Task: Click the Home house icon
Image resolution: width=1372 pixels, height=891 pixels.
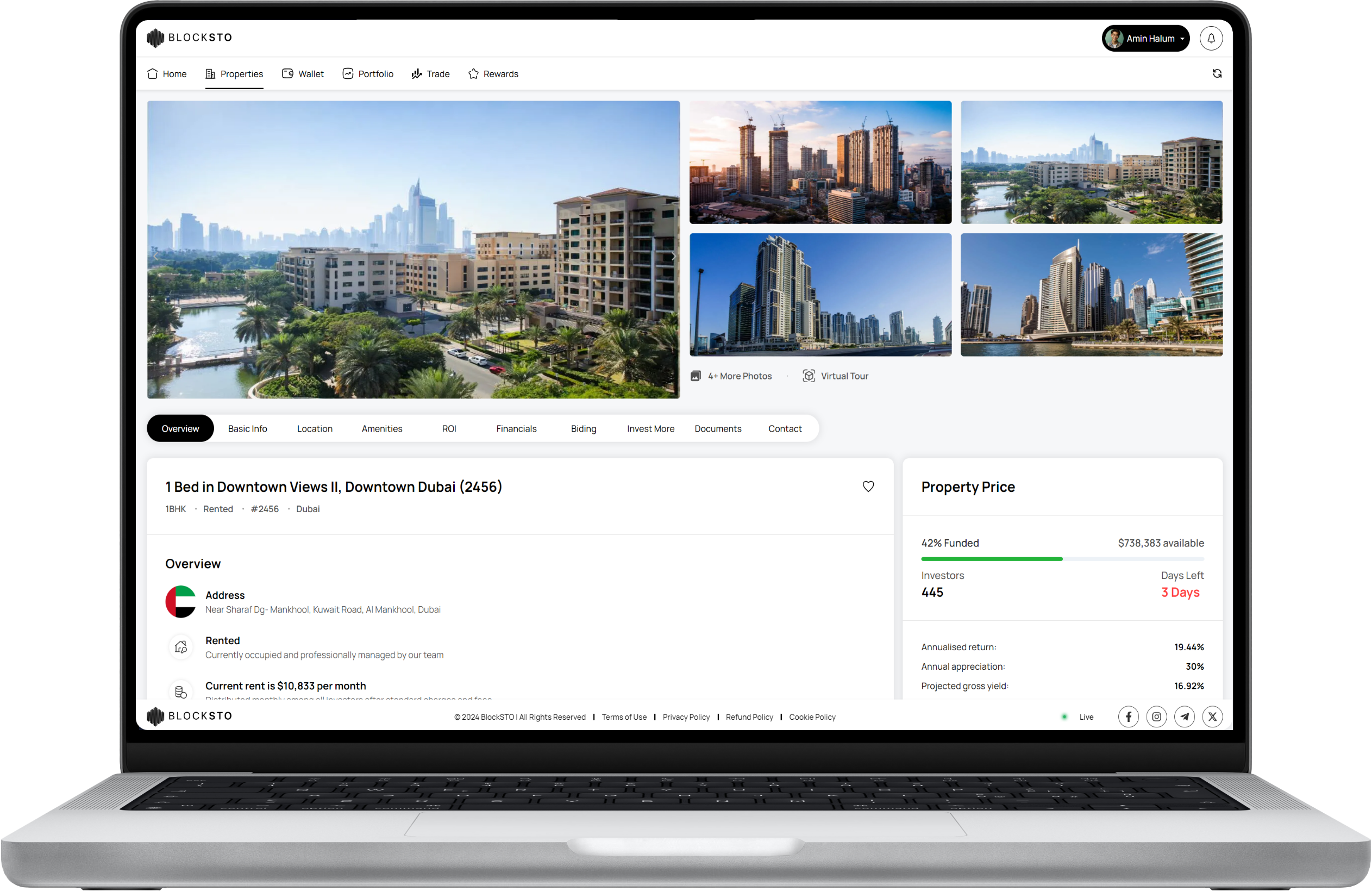Action: click(153, 74)
